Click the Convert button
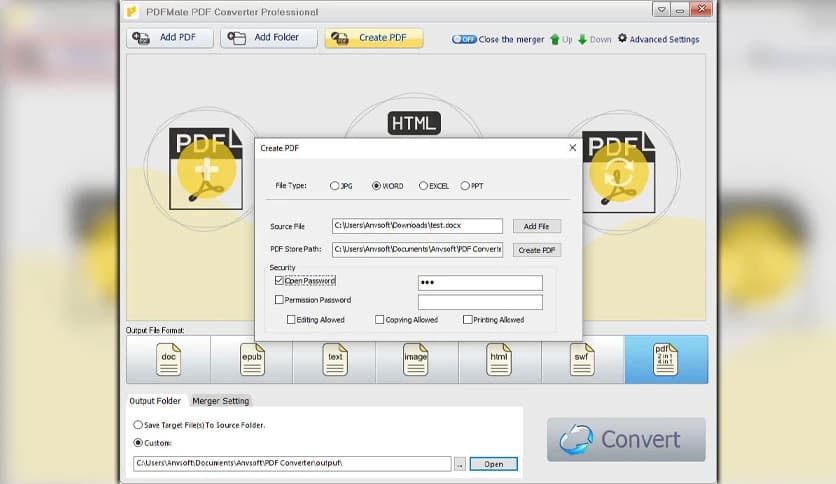The width and height of the screenshot is (836, 484). (626, 440)
